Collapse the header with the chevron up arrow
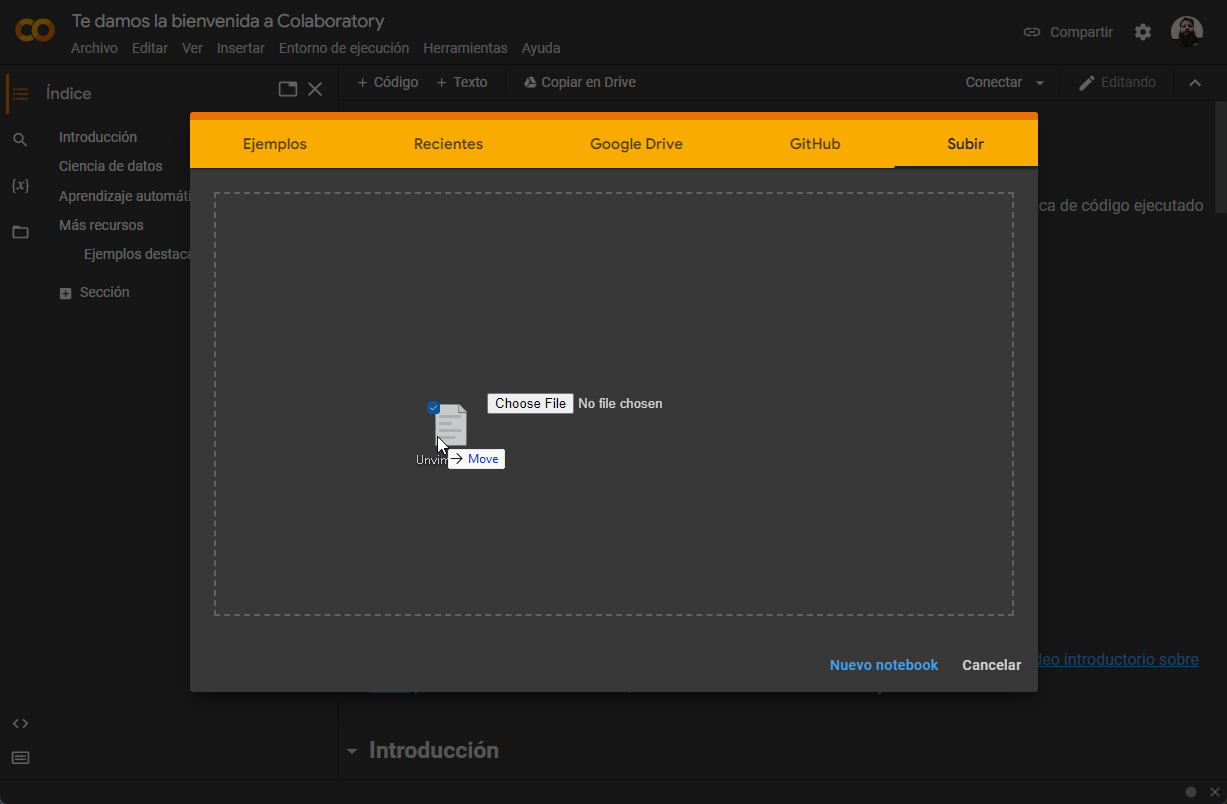 click(x=1195, y=83)
